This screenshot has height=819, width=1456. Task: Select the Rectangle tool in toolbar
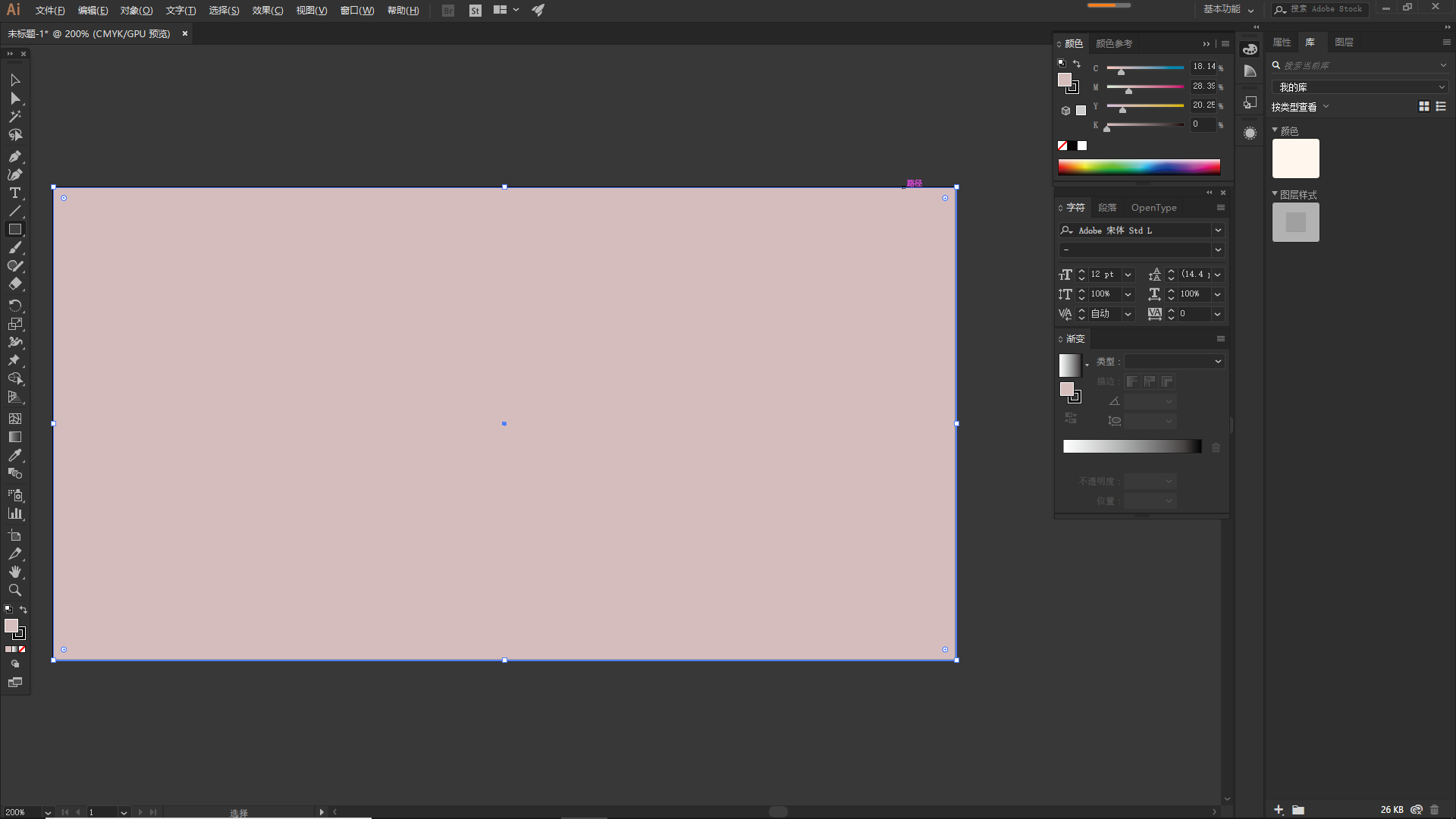click(x=14, y=229)
